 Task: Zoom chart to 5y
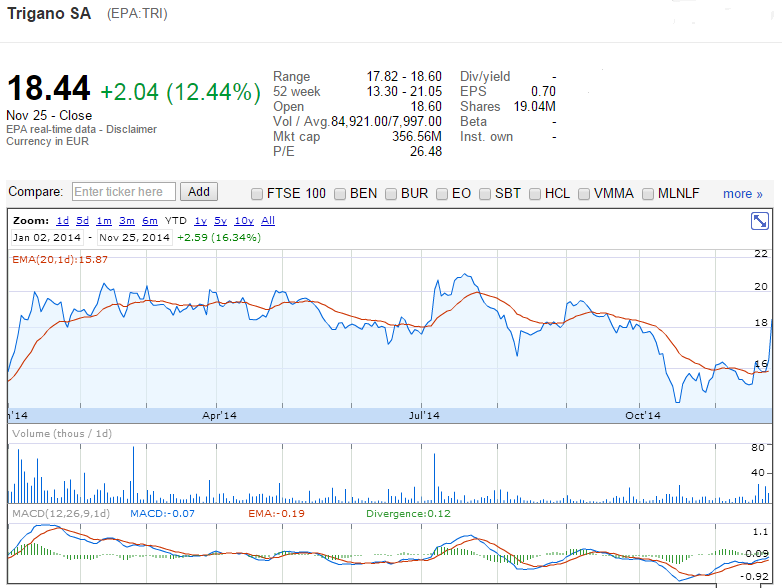click(220, 220)
